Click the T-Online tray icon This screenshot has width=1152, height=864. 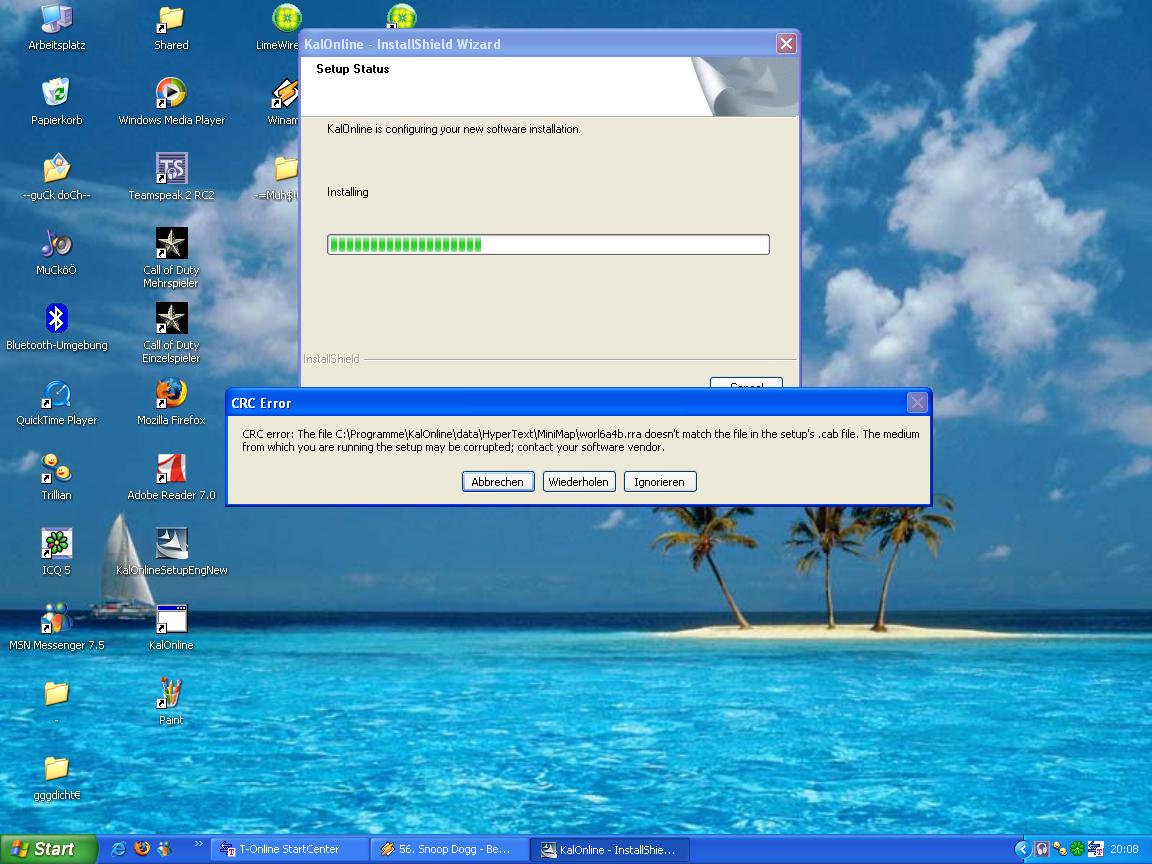tap(1095, 849)
